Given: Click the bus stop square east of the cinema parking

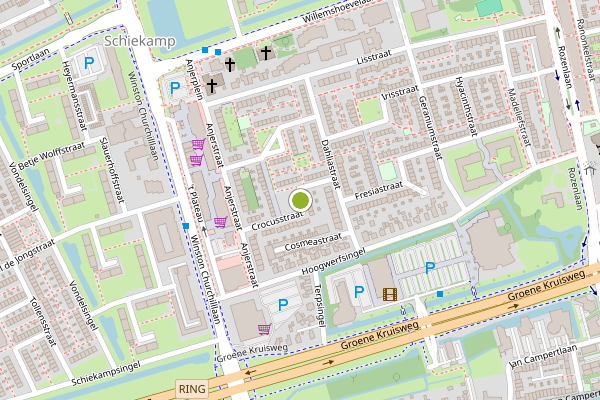Looking at the screenshot, I should 440,294.
